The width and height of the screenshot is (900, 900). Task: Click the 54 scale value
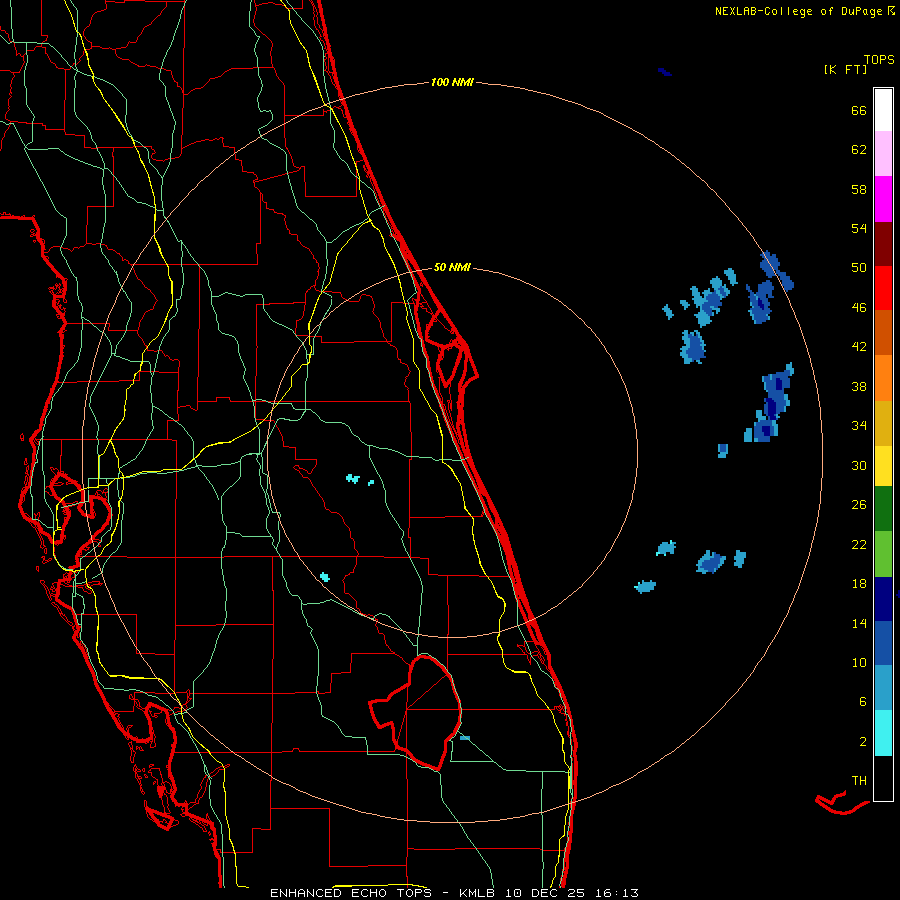[x=859, y=228]
